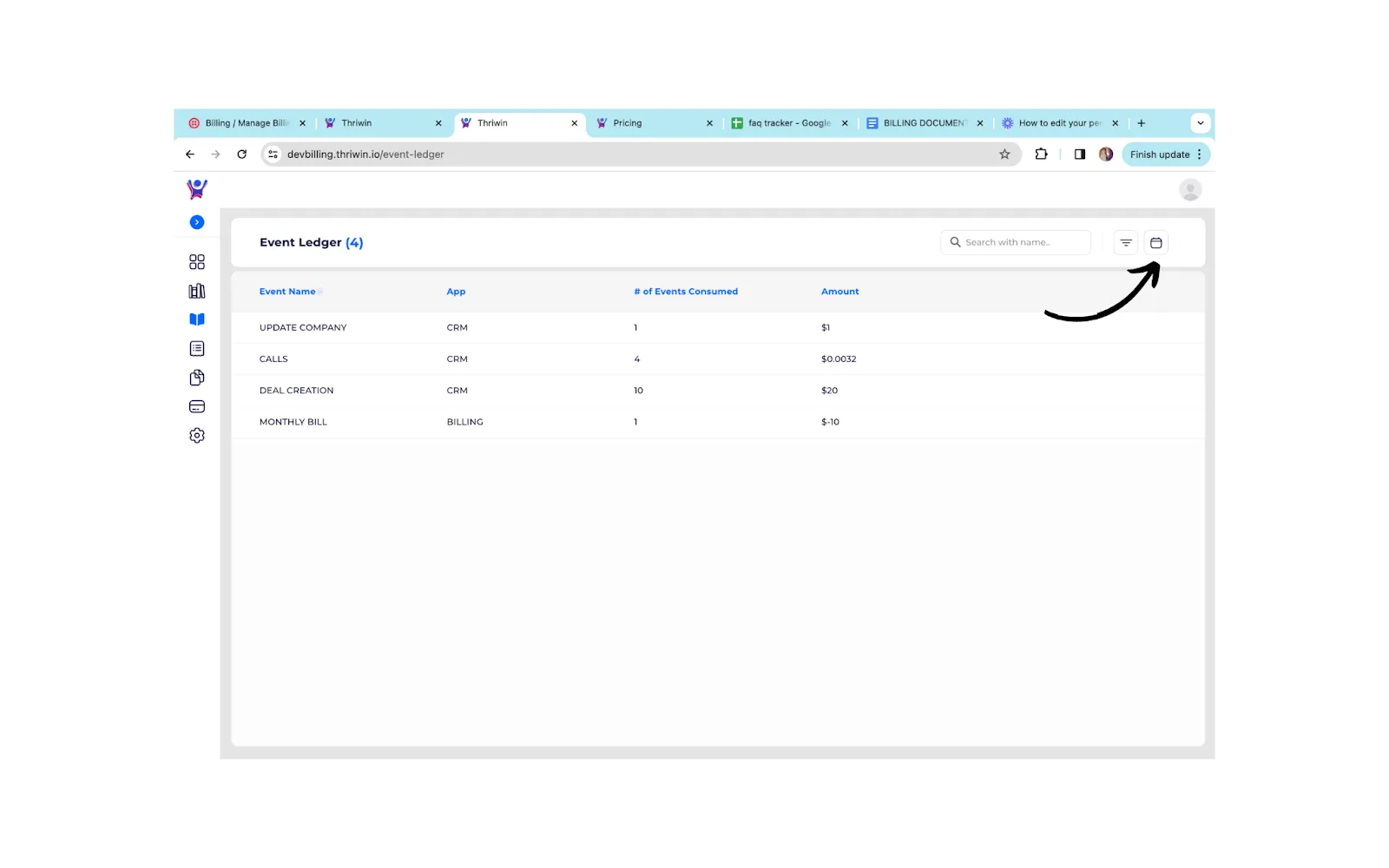Open the tab search dropdown chevron

[x=1201, y=123]
